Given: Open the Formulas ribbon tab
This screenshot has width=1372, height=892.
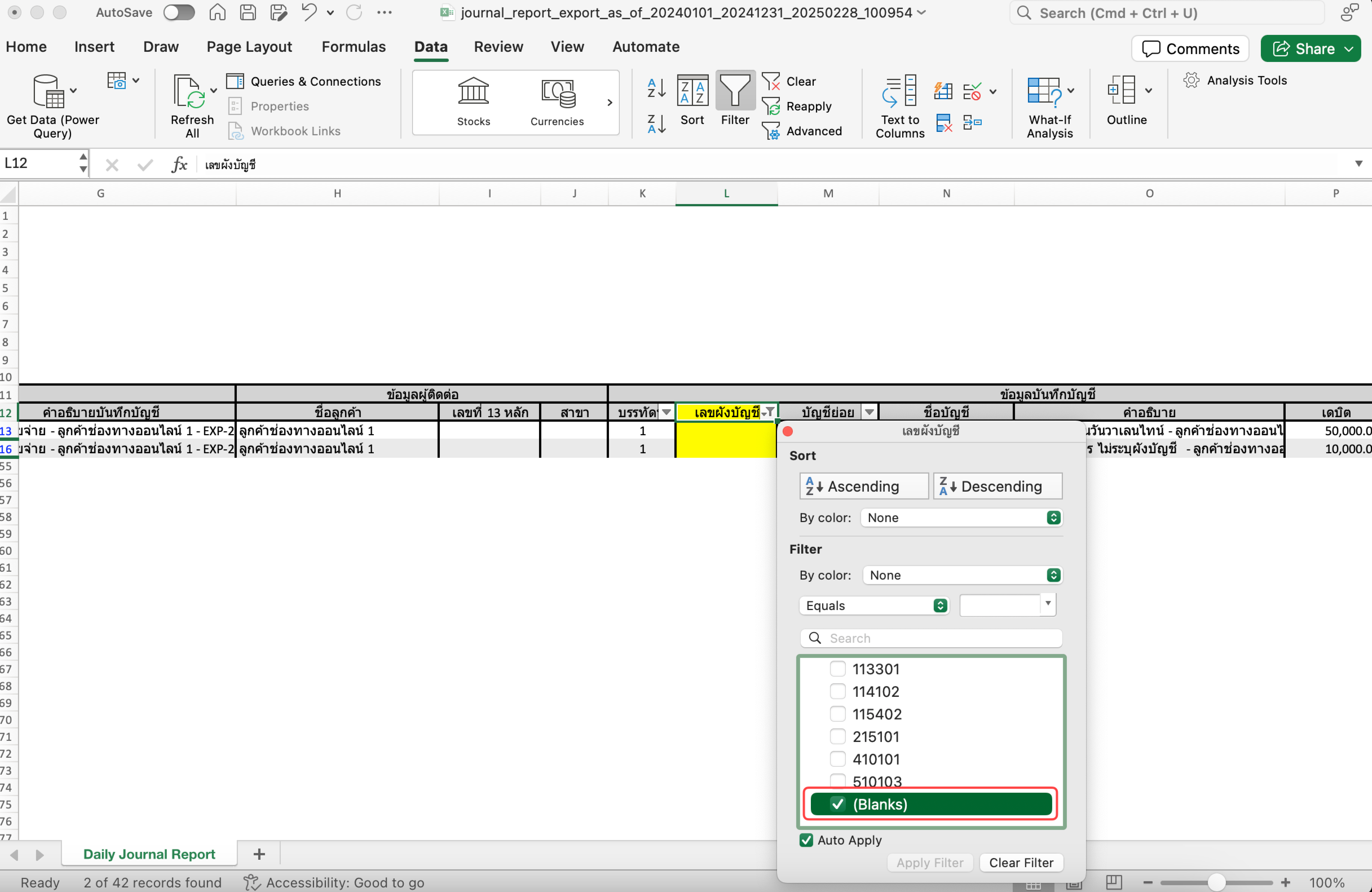Looking at the screenshot, I should (354, 47).
